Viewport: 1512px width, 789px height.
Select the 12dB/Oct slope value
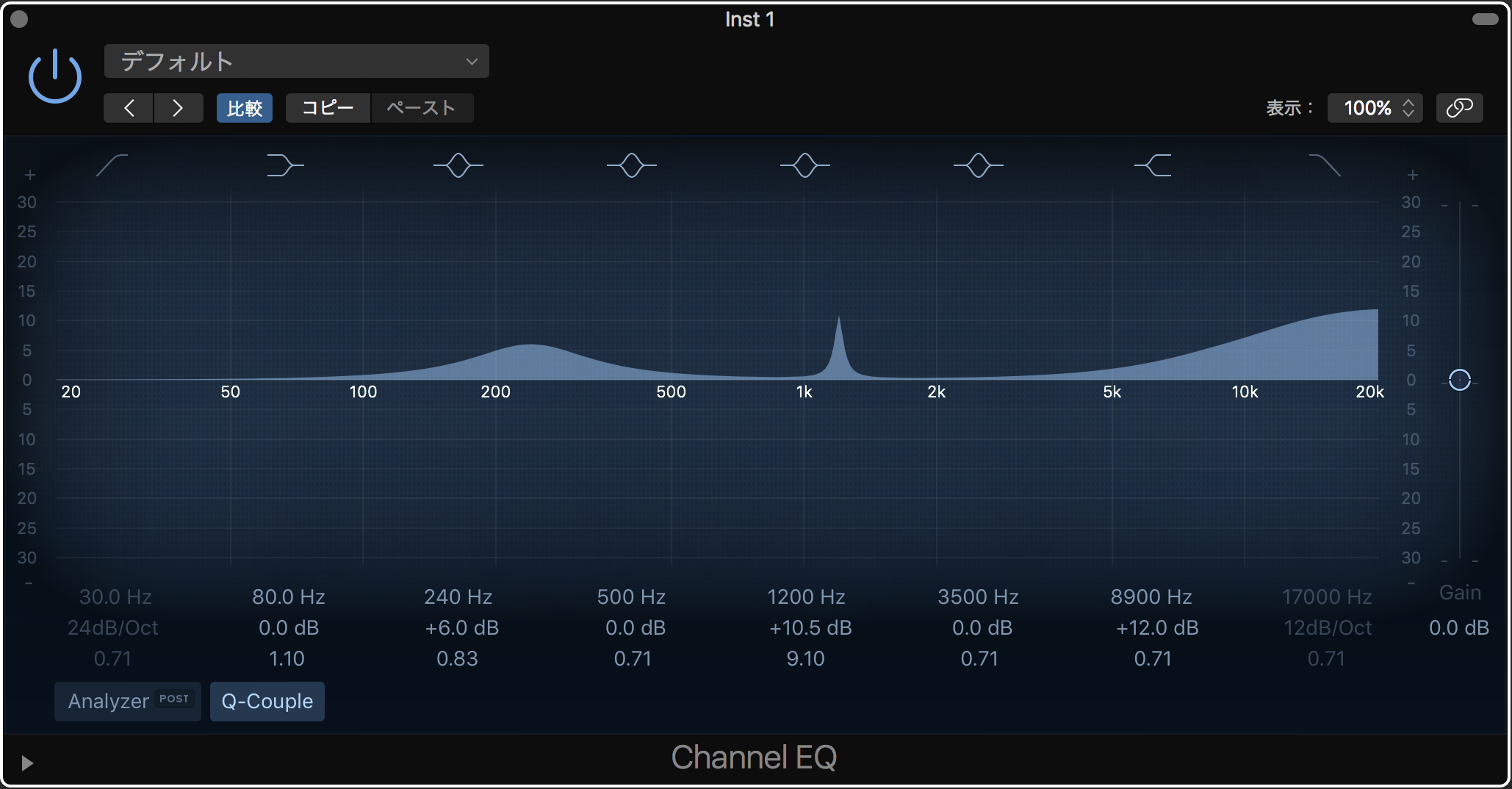(x=1328, y=627)
